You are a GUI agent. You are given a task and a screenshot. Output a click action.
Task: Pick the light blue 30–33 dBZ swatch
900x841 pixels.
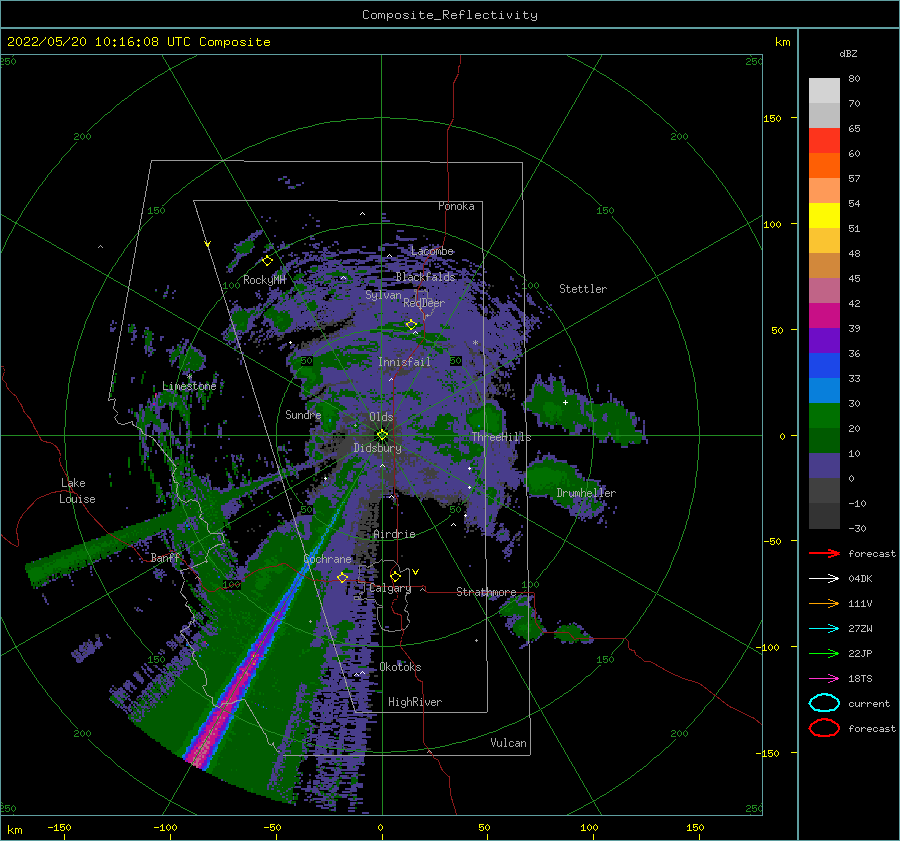824,391
